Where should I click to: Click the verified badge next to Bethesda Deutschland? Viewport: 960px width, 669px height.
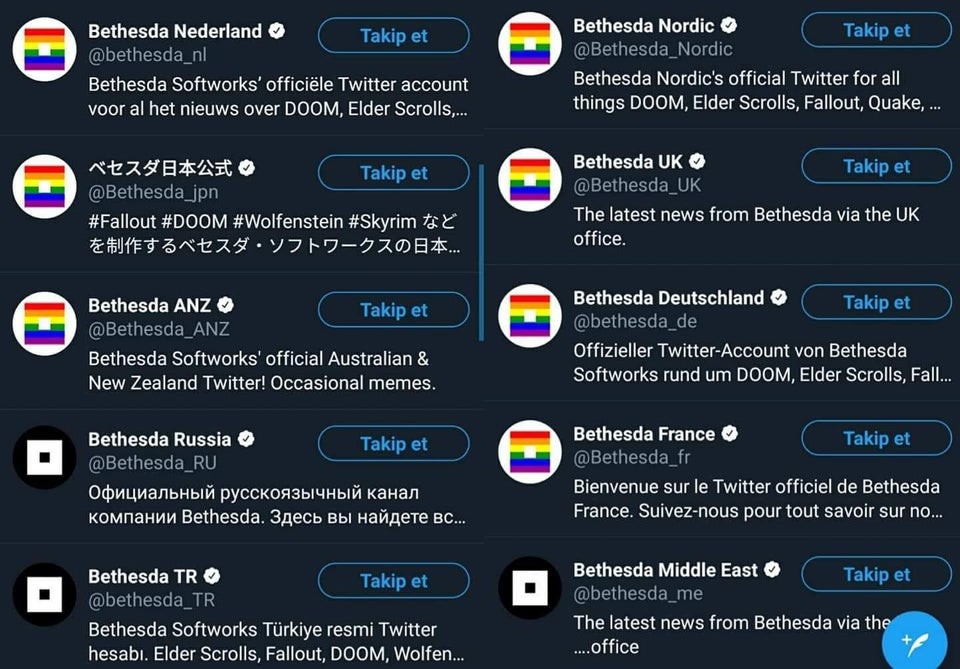(779, 297)
